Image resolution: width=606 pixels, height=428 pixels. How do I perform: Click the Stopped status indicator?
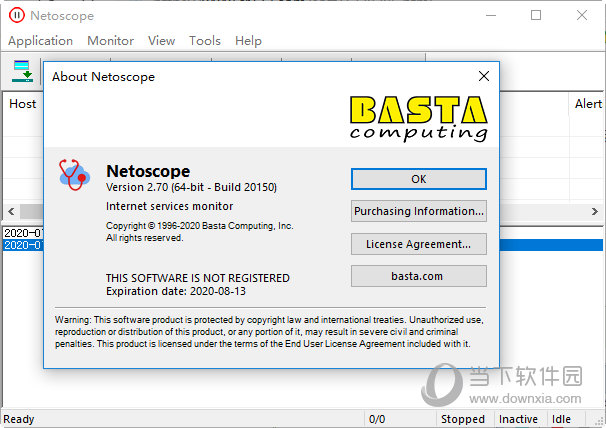pyautogui.click(x=463, y=419)
